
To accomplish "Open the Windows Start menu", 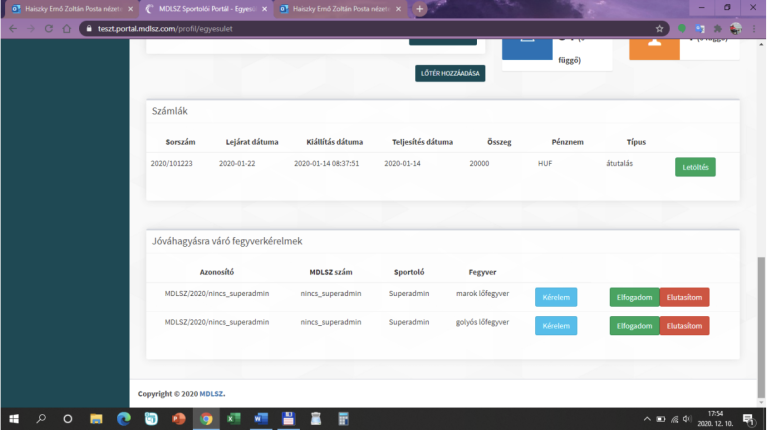I will [14, 418].
